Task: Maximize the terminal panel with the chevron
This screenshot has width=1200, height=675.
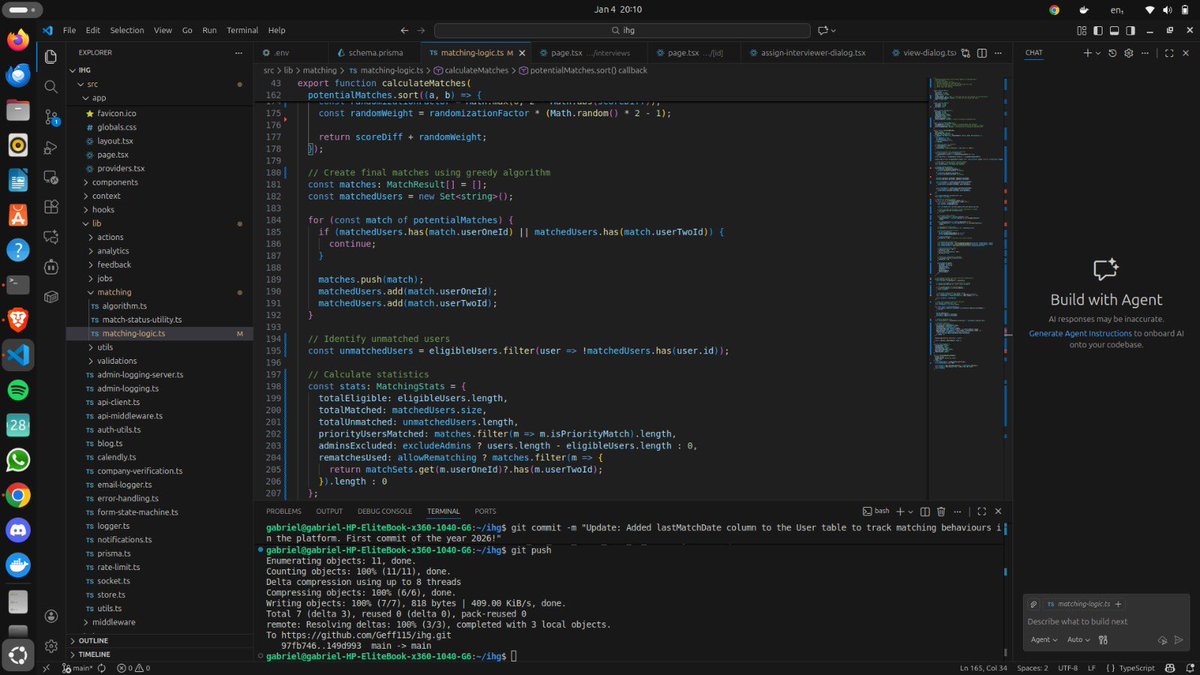Action: tap(983, 511)
